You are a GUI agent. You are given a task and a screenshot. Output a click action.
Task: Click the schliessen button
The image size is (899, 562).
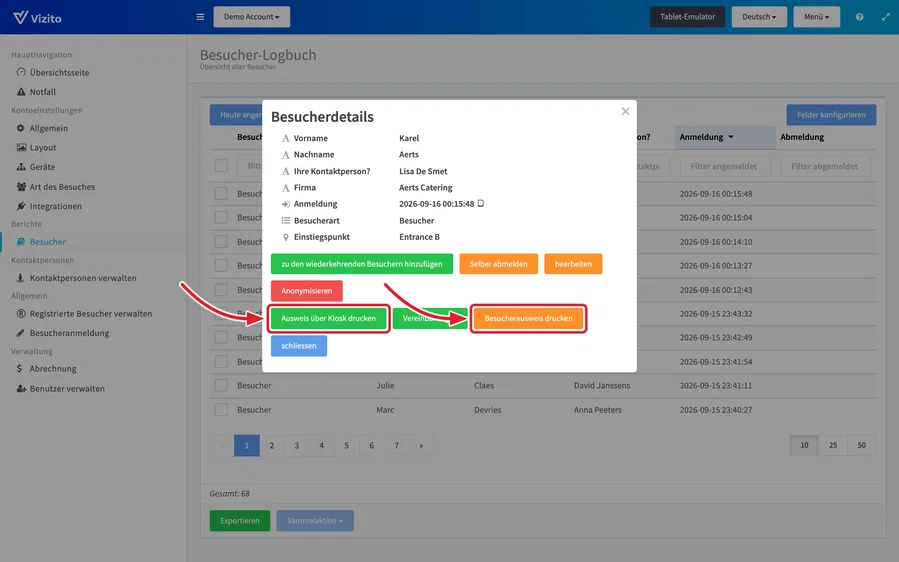[x=299, y=346]
